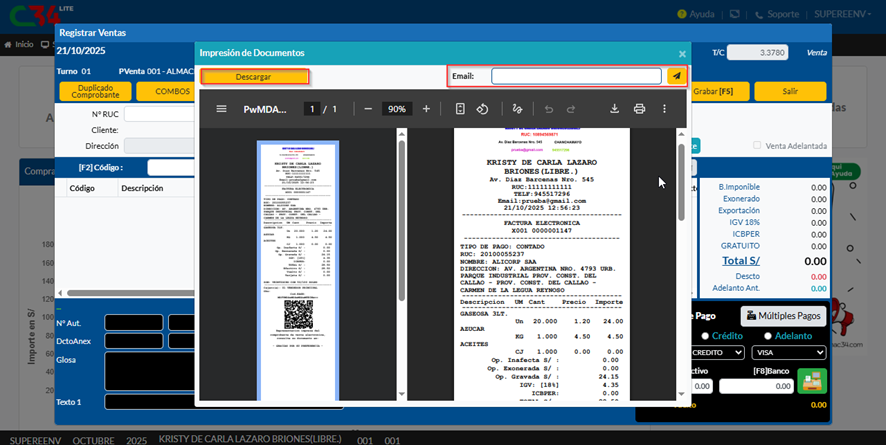886x445 pixels.
Task: Print the invoice using printer icon
Action: [639, 109]
